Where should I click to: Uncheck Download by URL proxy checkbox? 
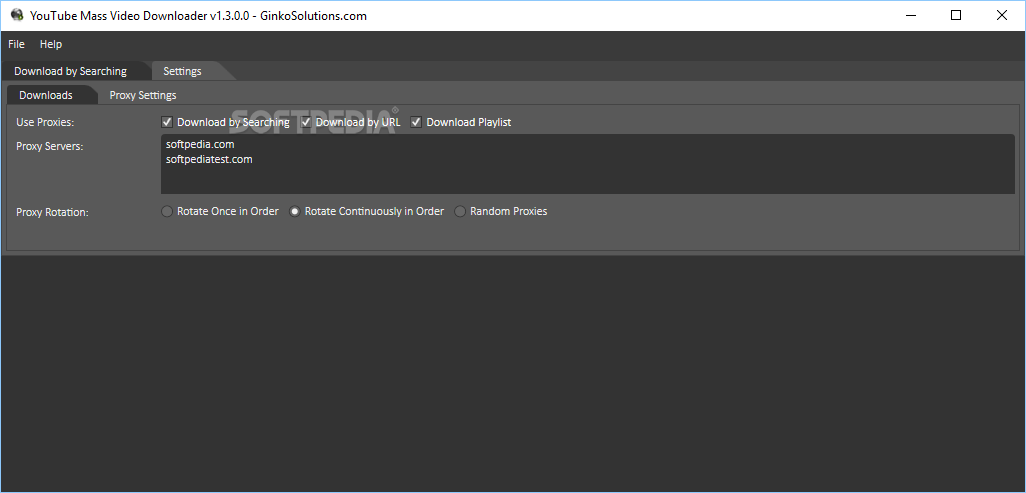coord(306,122)
